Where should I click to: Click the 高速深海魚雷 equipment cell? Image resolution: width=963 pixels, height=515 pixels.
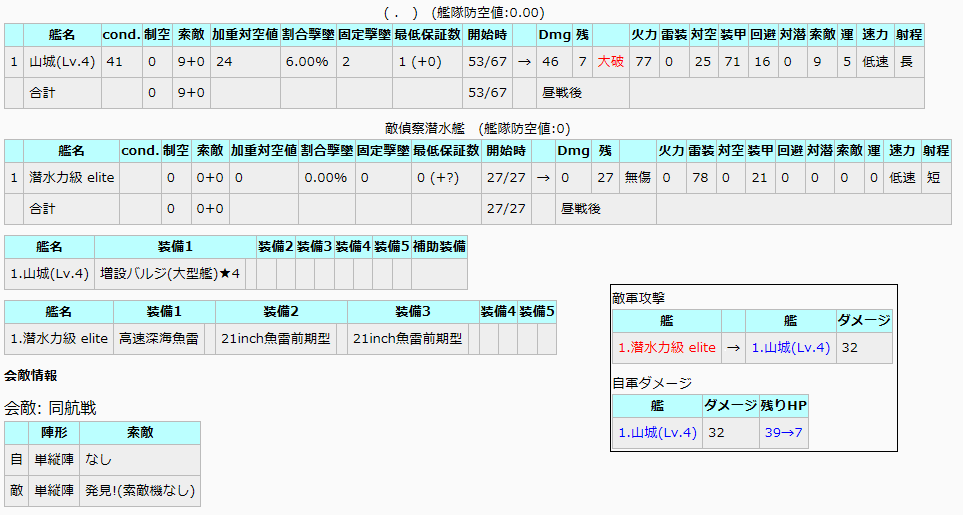click(x=158, y=338)
